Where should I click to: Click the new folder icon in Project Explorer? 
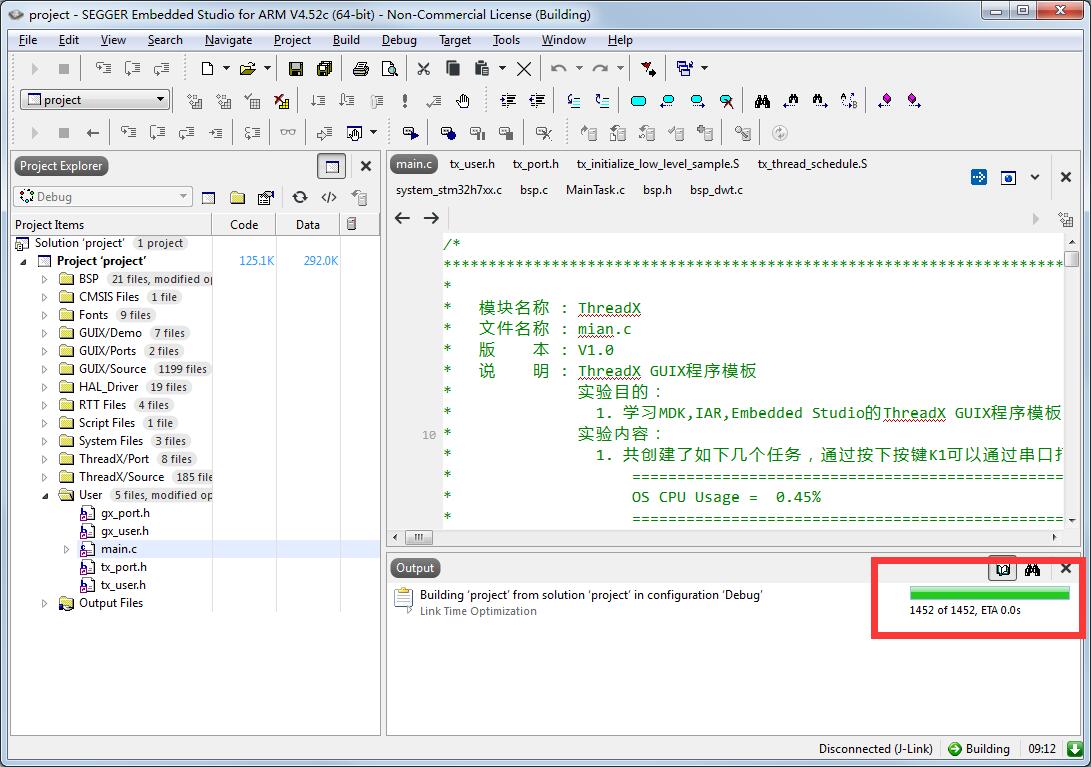coord(237,198)
